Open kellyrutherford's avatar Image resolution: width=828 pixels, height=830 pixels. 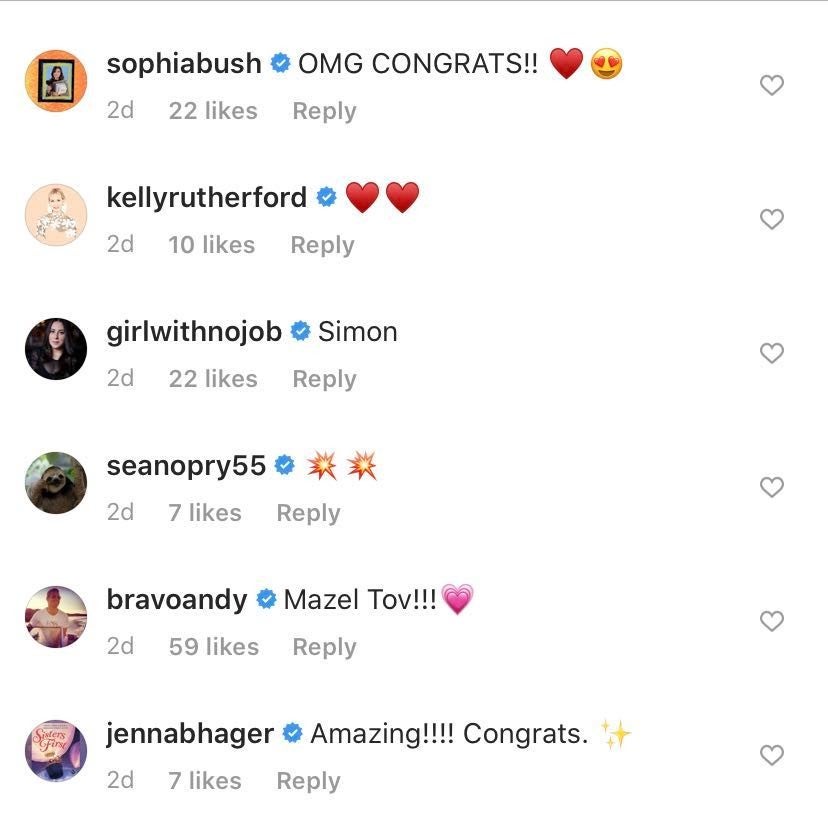[x=56, y=215]
